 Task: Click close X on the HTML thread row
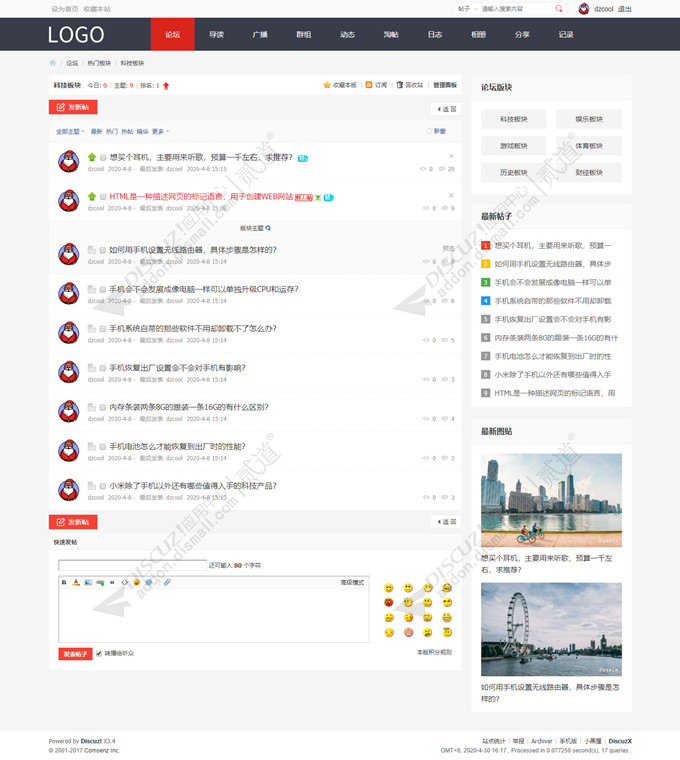[x=451, y=195]
